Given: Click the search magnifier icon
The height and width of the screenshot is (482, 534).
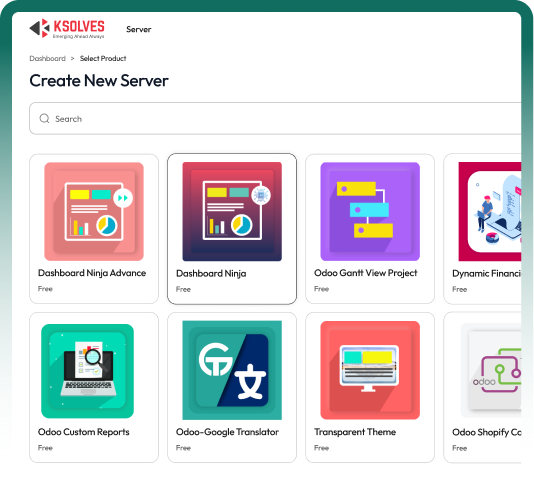Looking at the screenshot, I should pyautogui.click(x=44, y=119).
